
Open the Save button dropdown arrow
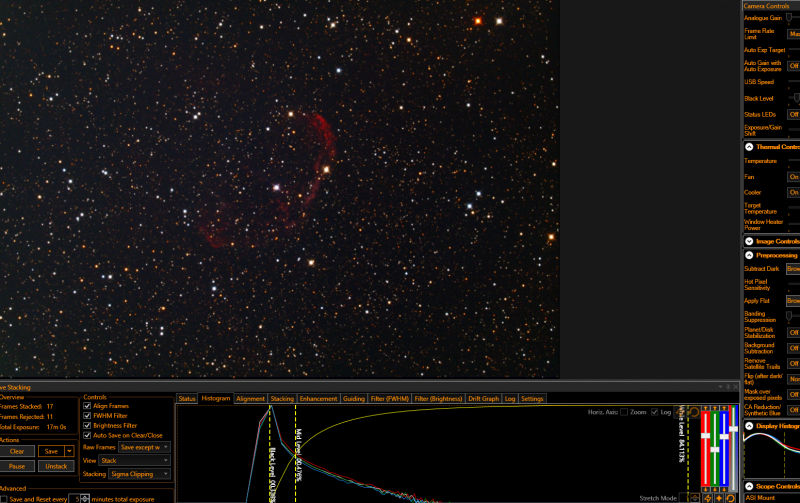tap(69, 451)
